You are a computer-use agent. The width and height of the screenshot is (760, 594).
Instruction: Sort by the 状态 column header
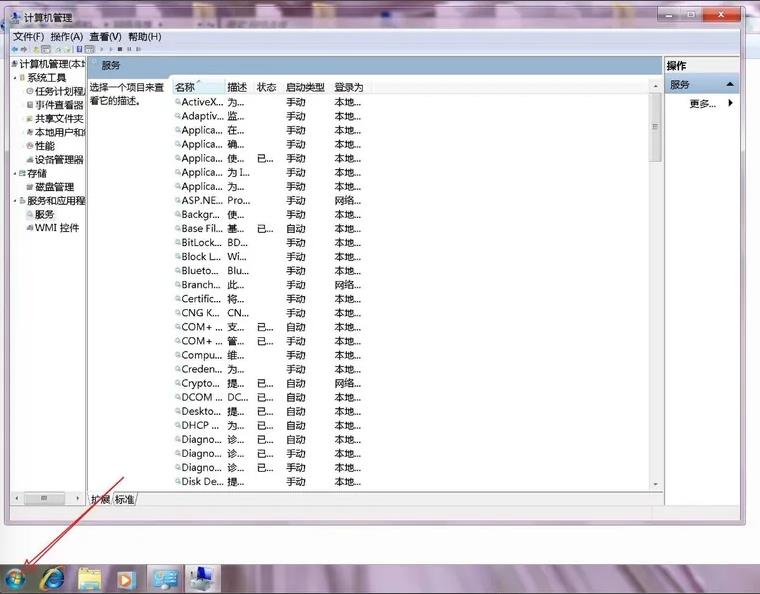pos(266,87)
